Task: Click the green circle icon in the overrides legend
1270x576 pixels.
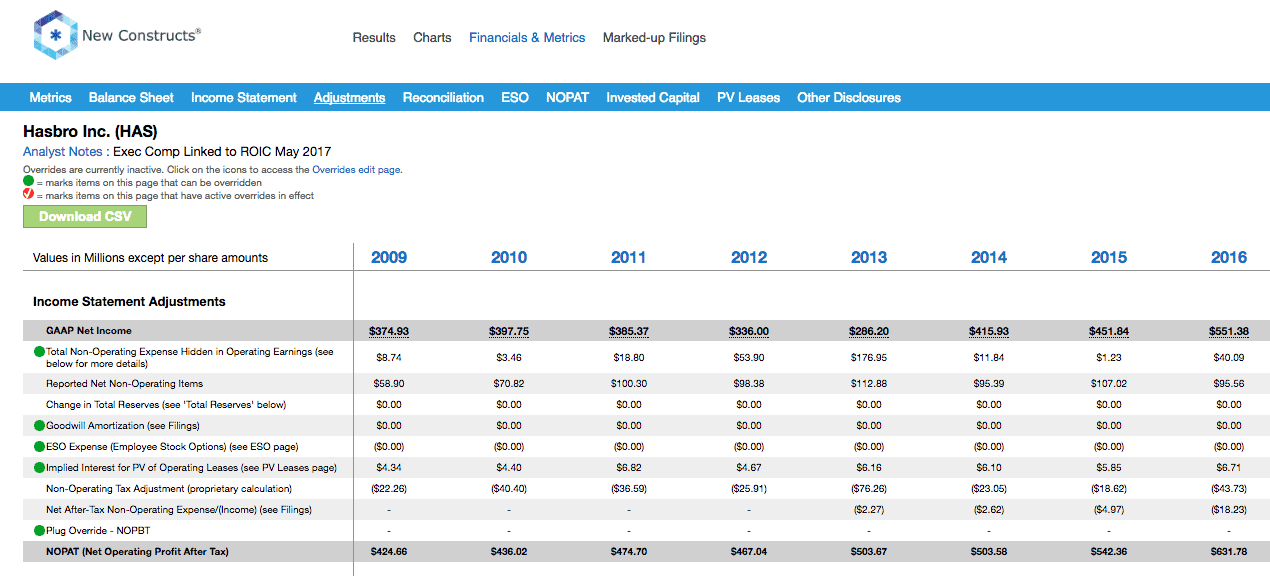Action: tap(28, 183)
